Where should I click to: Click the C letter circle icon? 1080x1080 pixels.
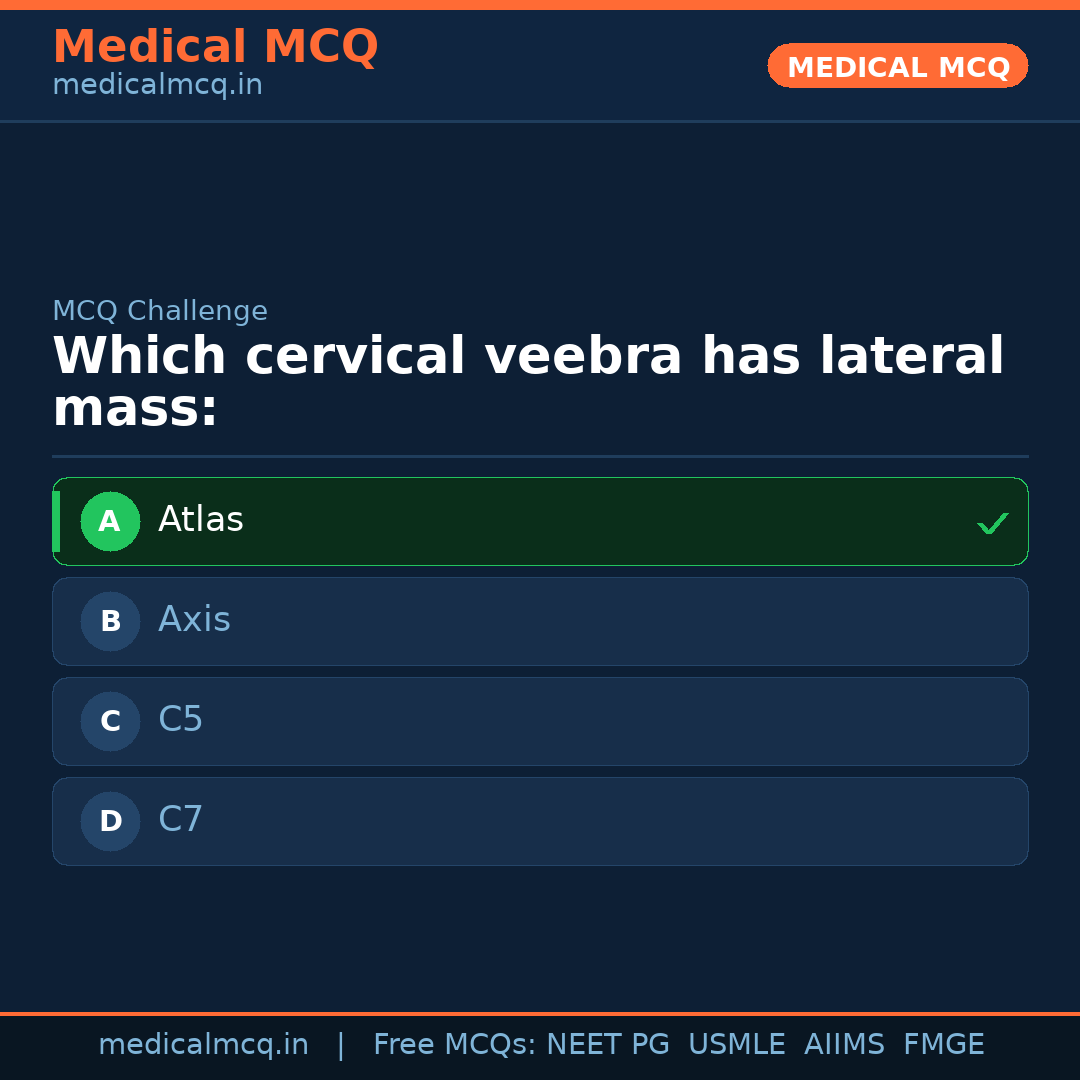[x=110, y=721]
